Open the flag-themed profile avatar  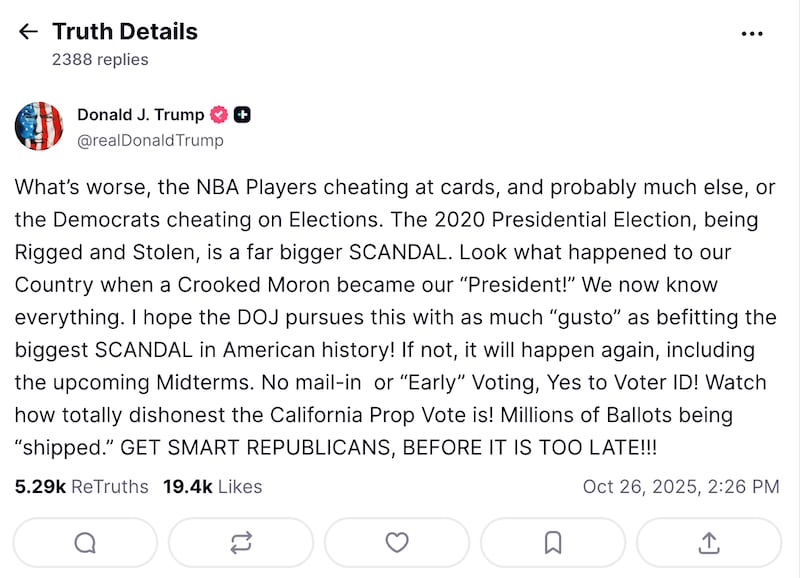39,127
